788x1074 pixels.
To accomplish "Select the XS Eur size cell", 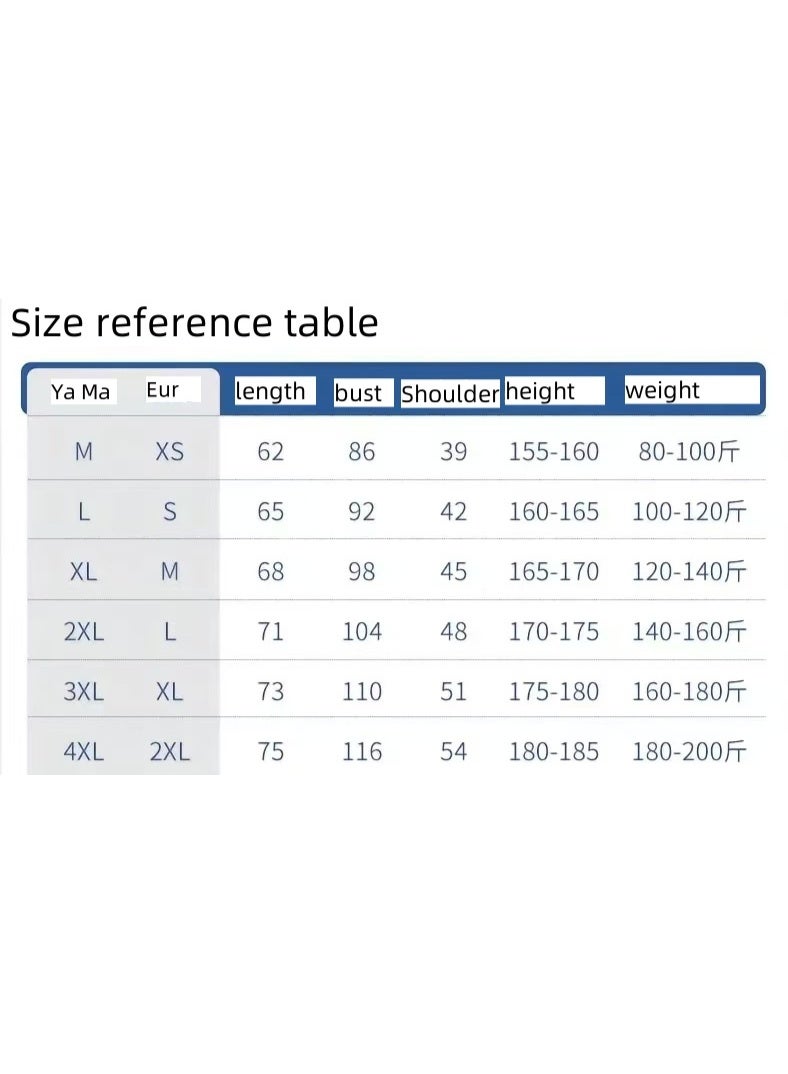I will pyautogui.click(x=169, y=452).
